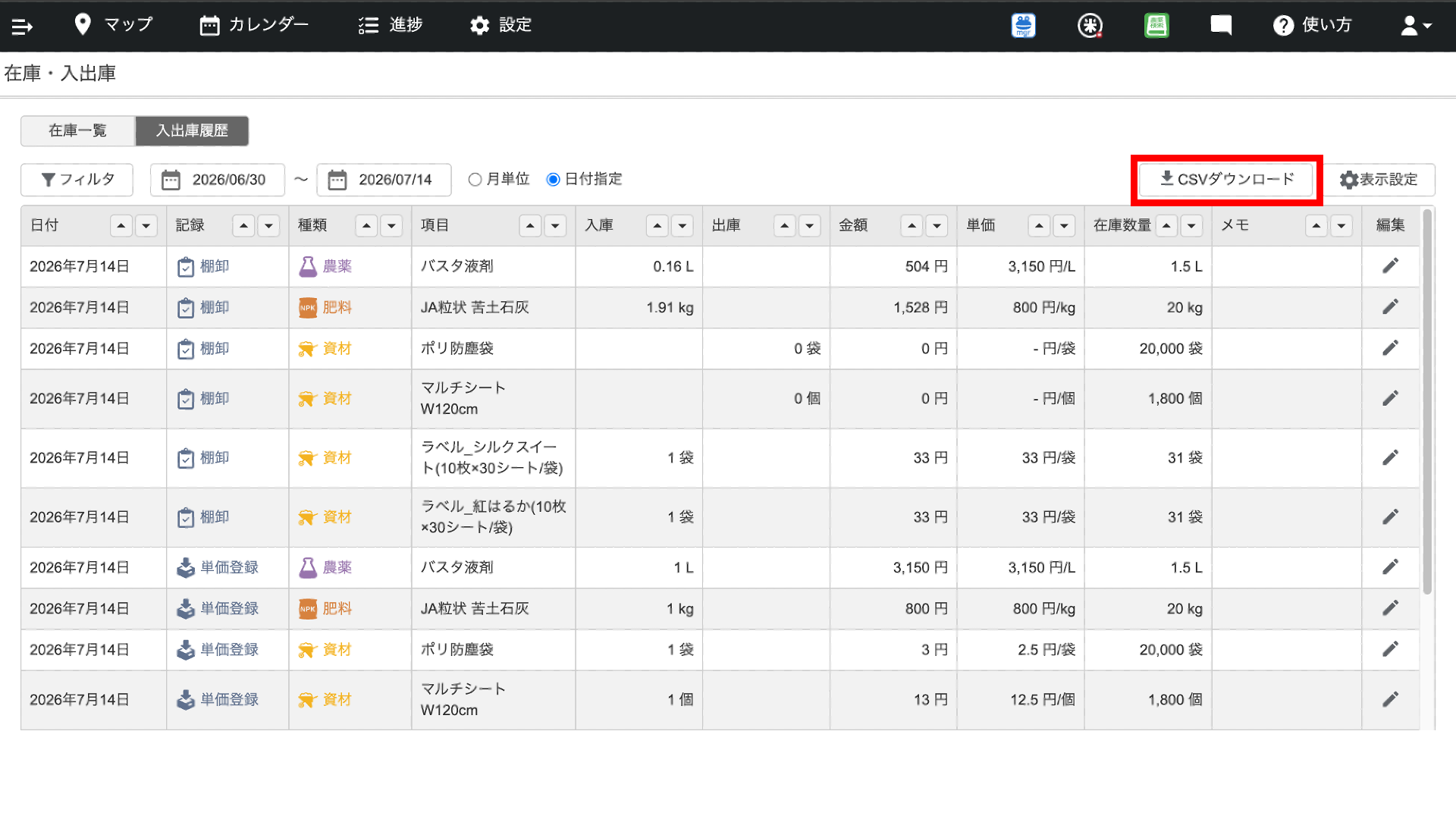Edit the 単価登録 JA粒状 苦土石灰 row
1456x819 pixels.
pyautogui.click(x=1390, y=608)
